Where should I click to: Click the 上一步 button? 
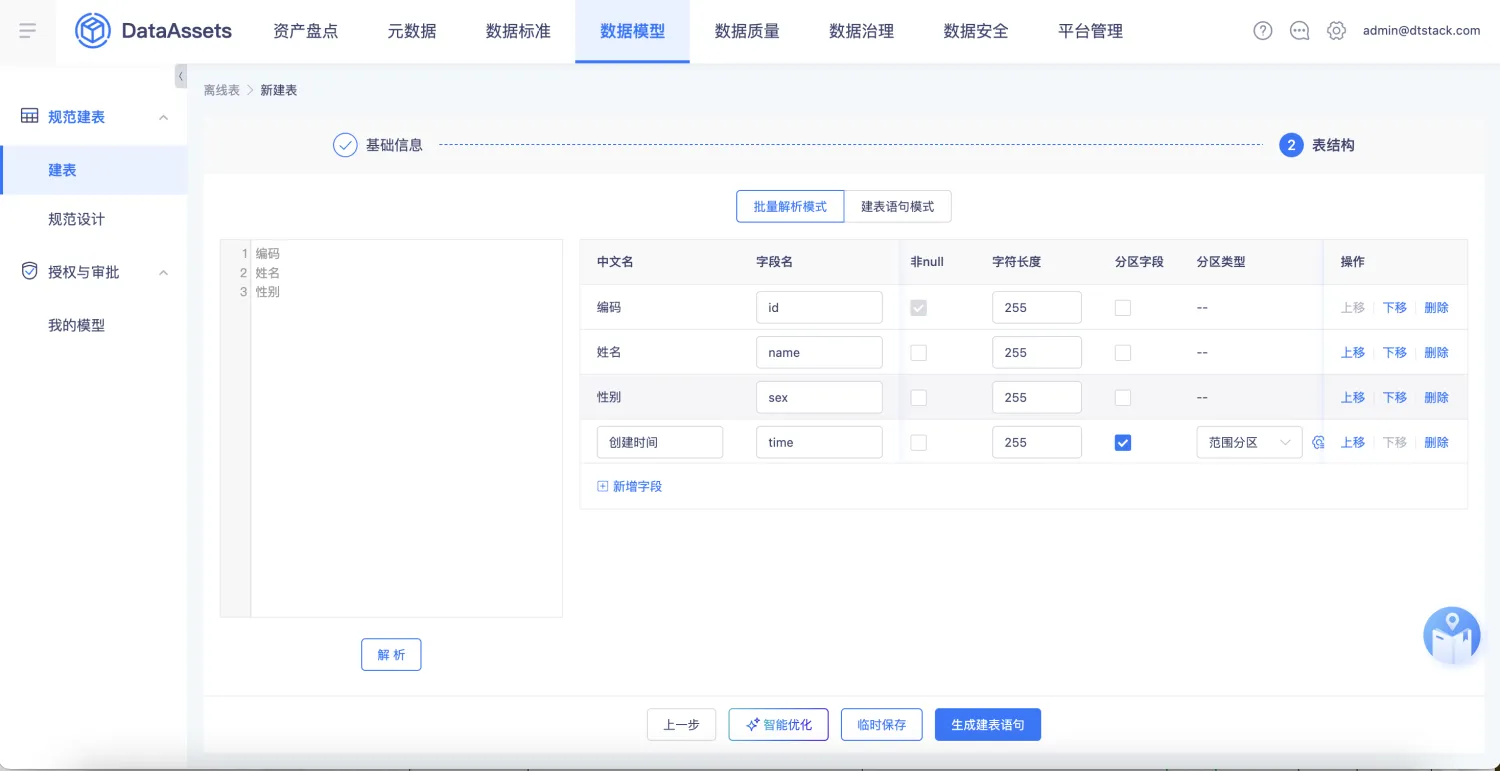click(681, 725)
